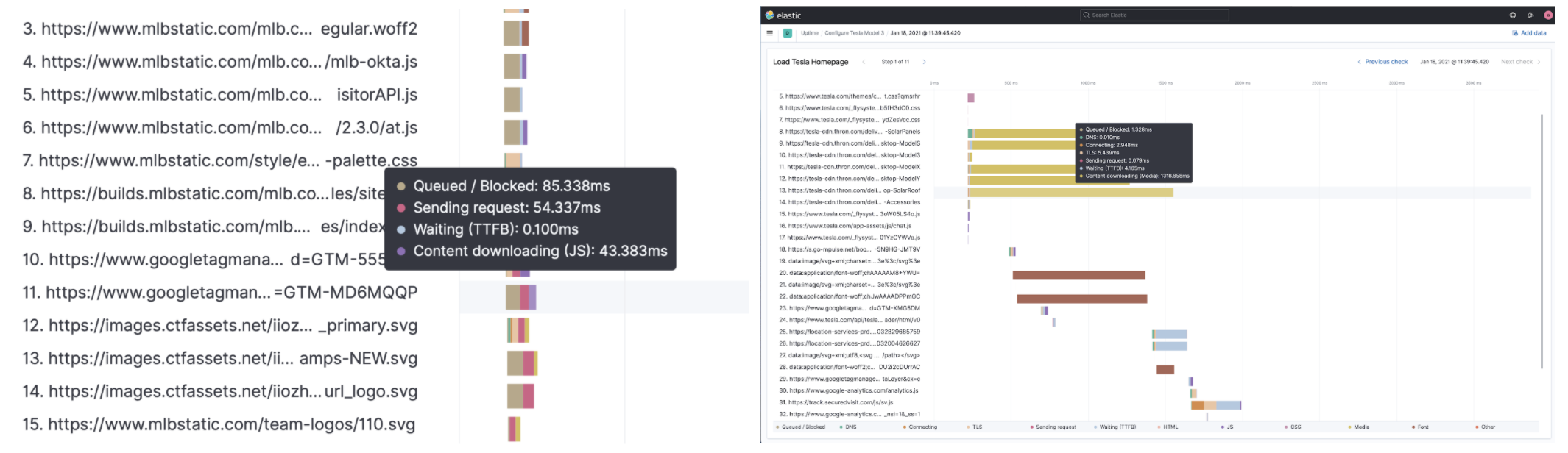Open the hamburger navigation menu
1568x453 pixels.
[770, 33]
